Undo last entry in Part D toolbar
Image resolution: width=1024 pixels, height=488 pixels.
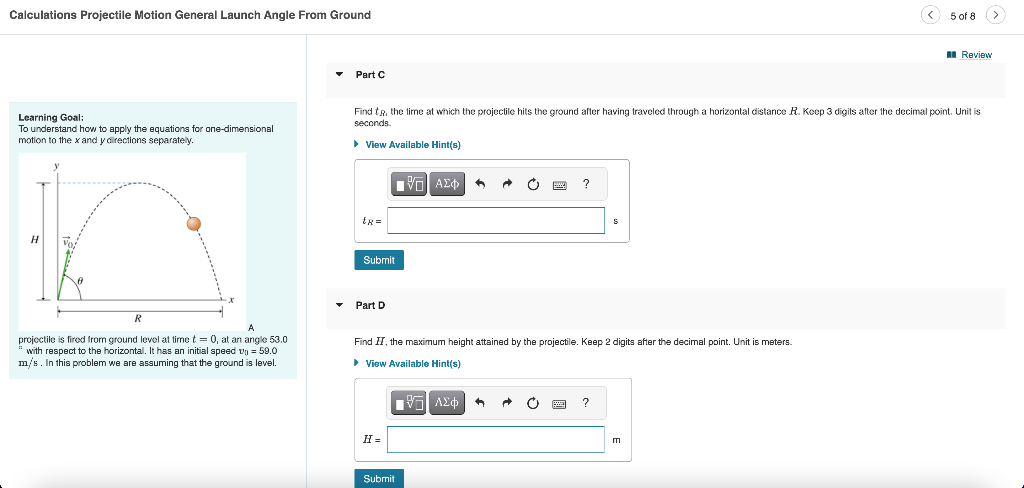coord(480,403)
